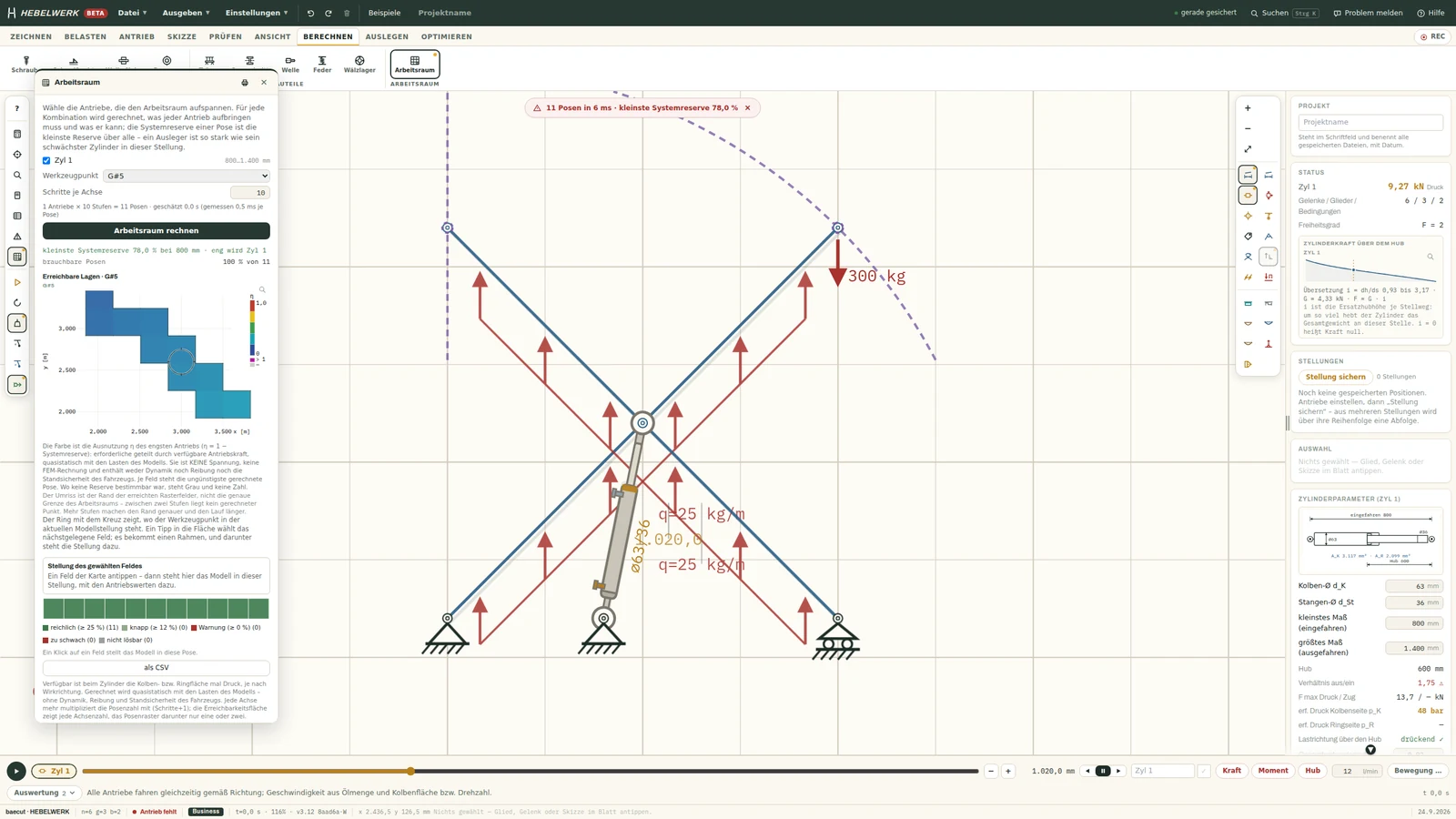The height and width of the screenshot is (819, 1456).
Task: Open the PRÜFEN tab
Action: [x=226, y=36]
